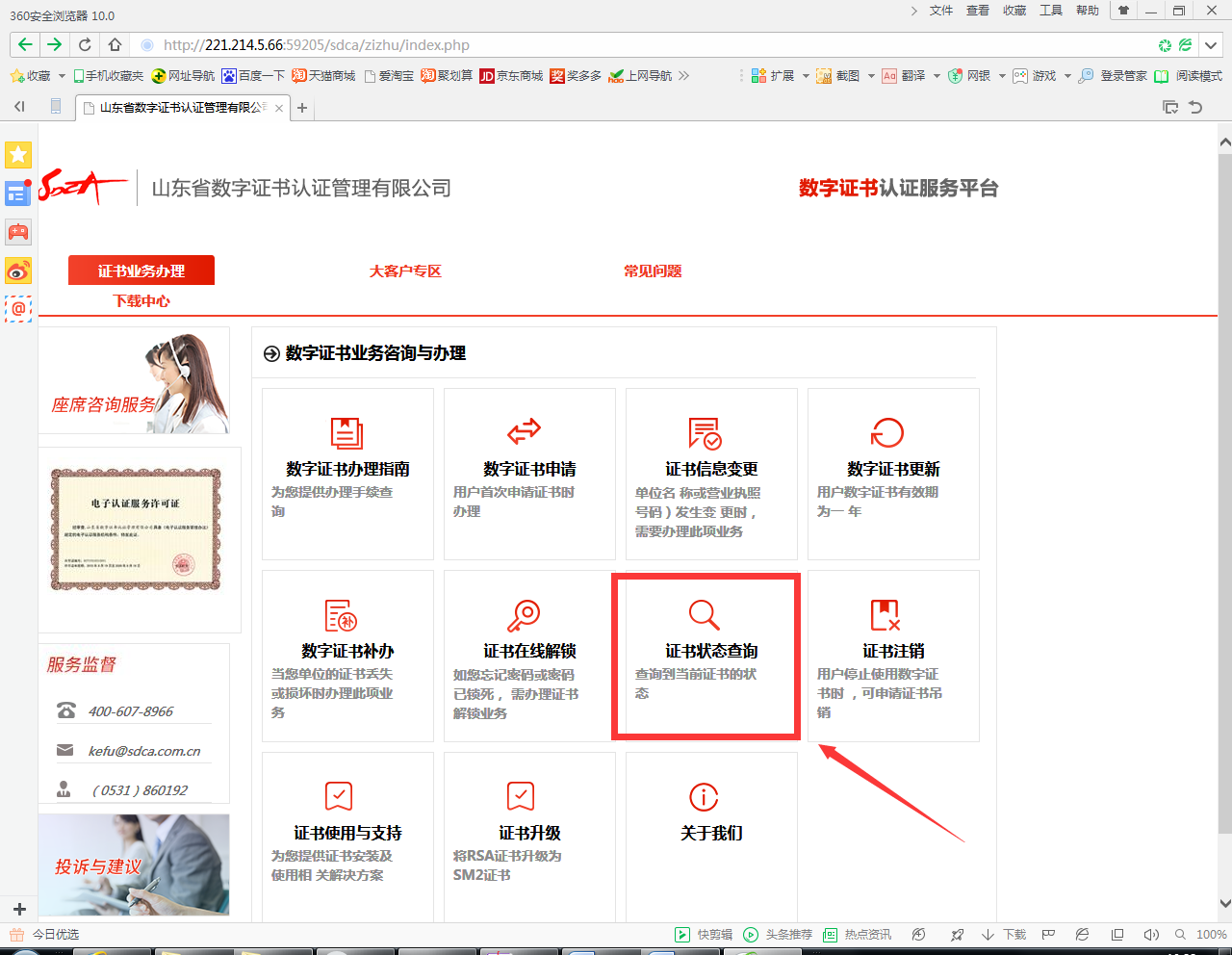The image size is (1232, 955).
Task: Click the browser home button
Action: click(x=115, y=45)
